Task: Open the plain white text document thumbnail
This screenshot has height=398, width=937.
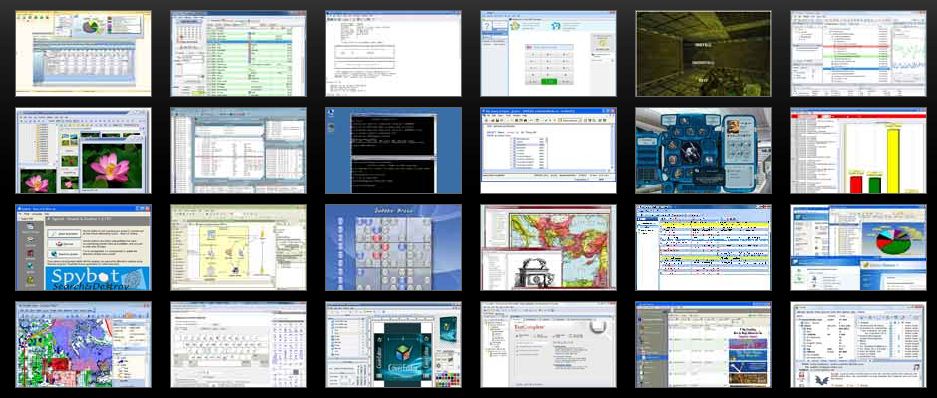Action: (x=393, y=53)
